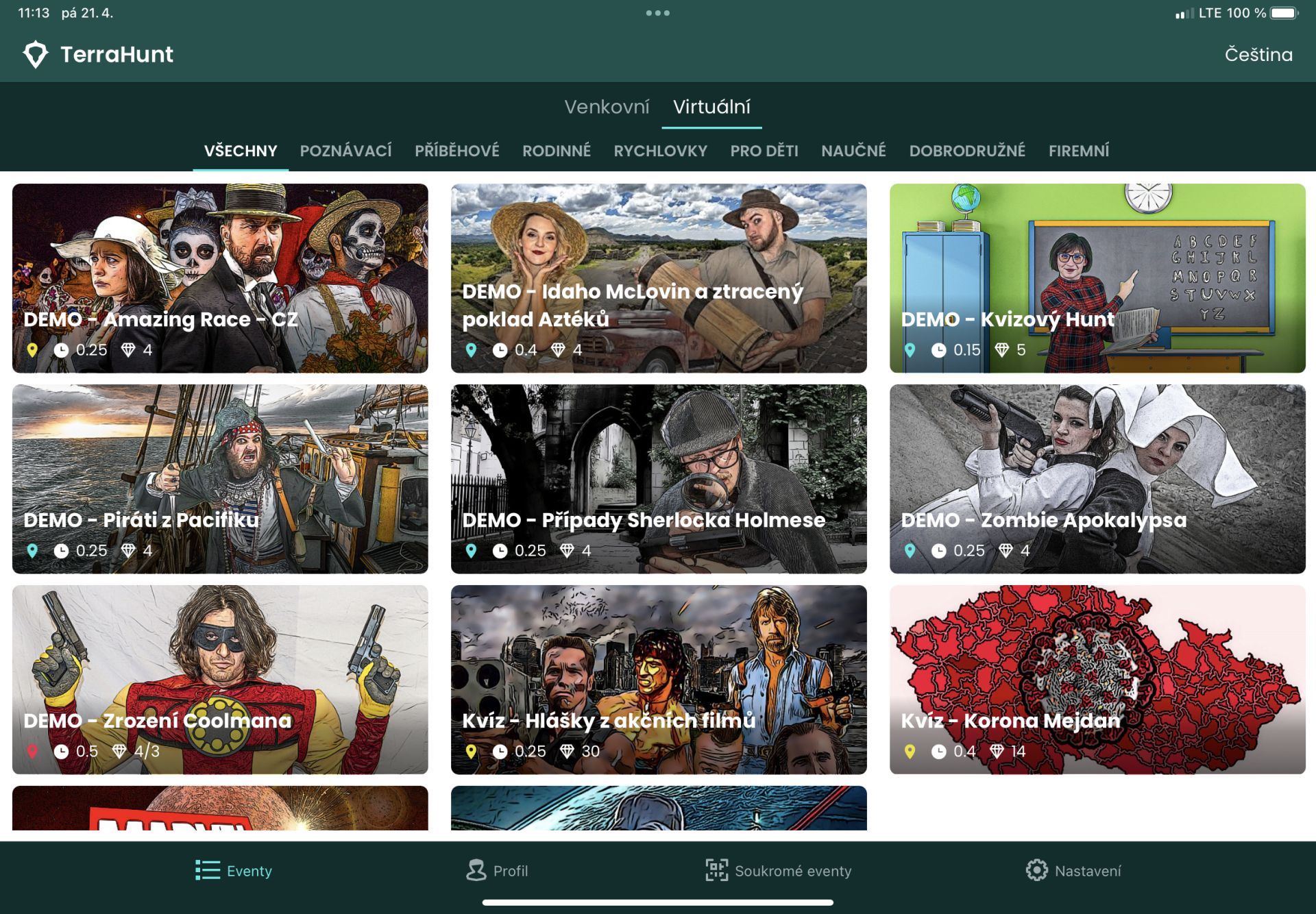
Task: Tap the TerraHunt title text
Action: click(117, 55)
